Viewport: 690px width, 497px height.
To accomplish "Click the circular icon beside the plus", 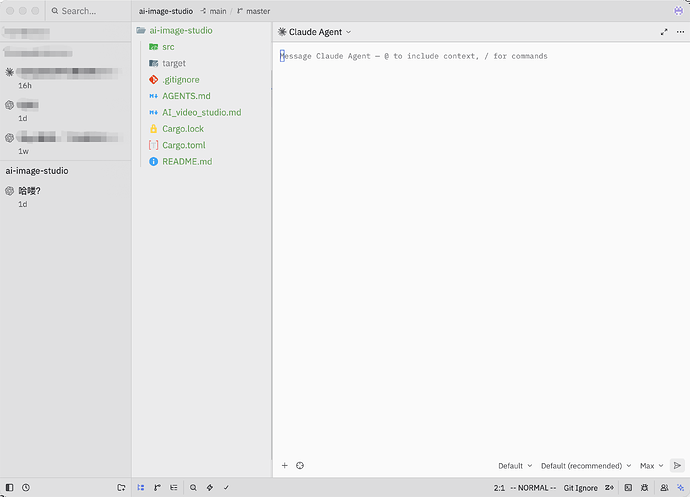I will click(x=300, y=465).
